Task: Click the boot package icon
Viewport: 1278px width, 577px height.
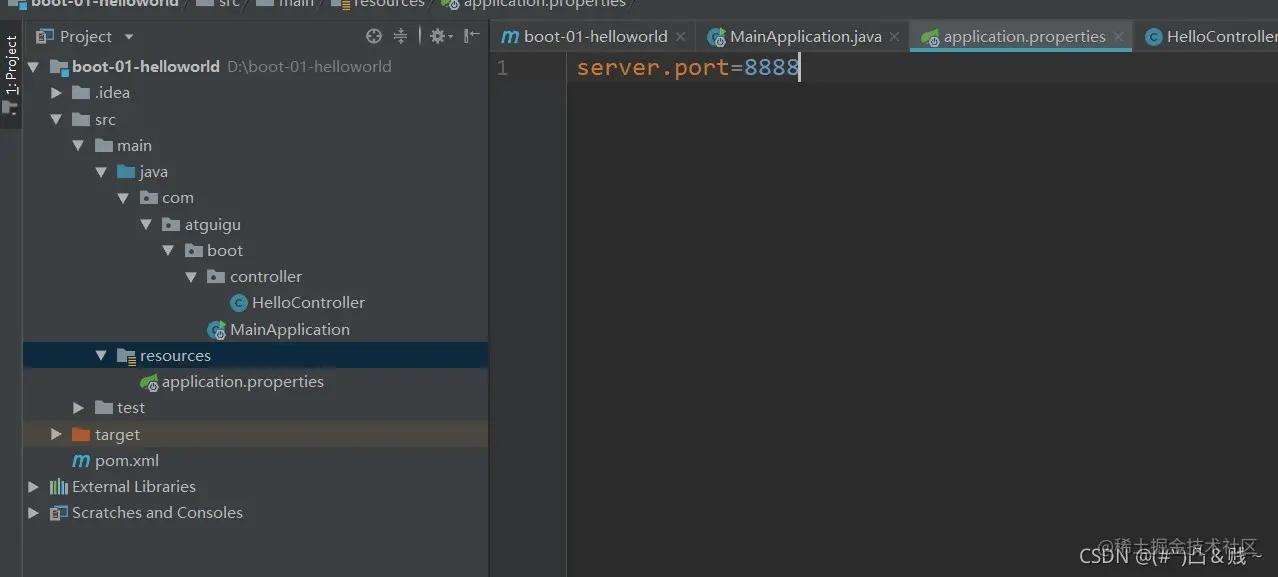Action: 194,251
